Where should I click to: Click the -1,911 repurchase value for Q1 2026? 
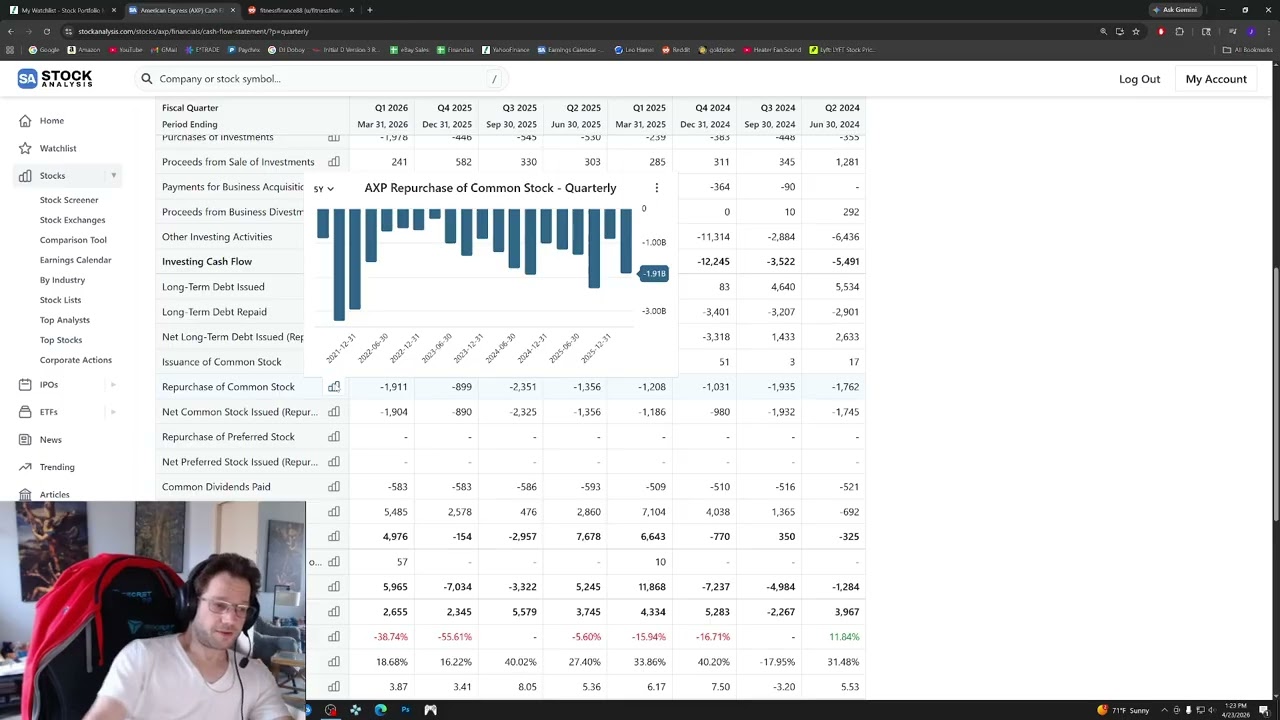coord(393,387)
